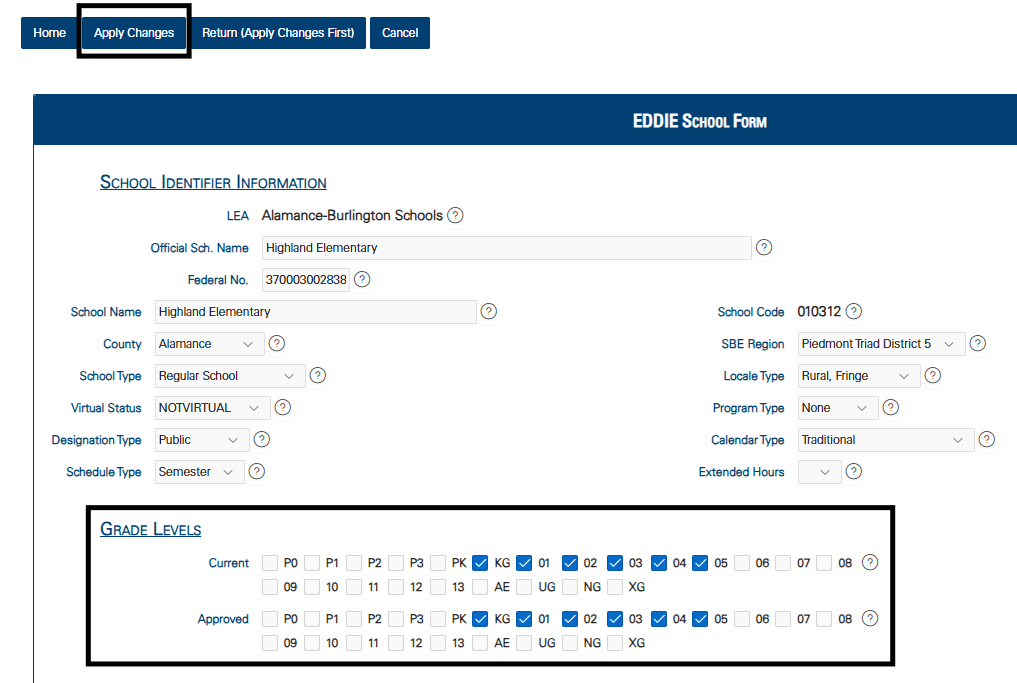The image size is (1017, 683).
Task: Uncheck grade 02 in the Approved row
Action: tap(570, 619)
